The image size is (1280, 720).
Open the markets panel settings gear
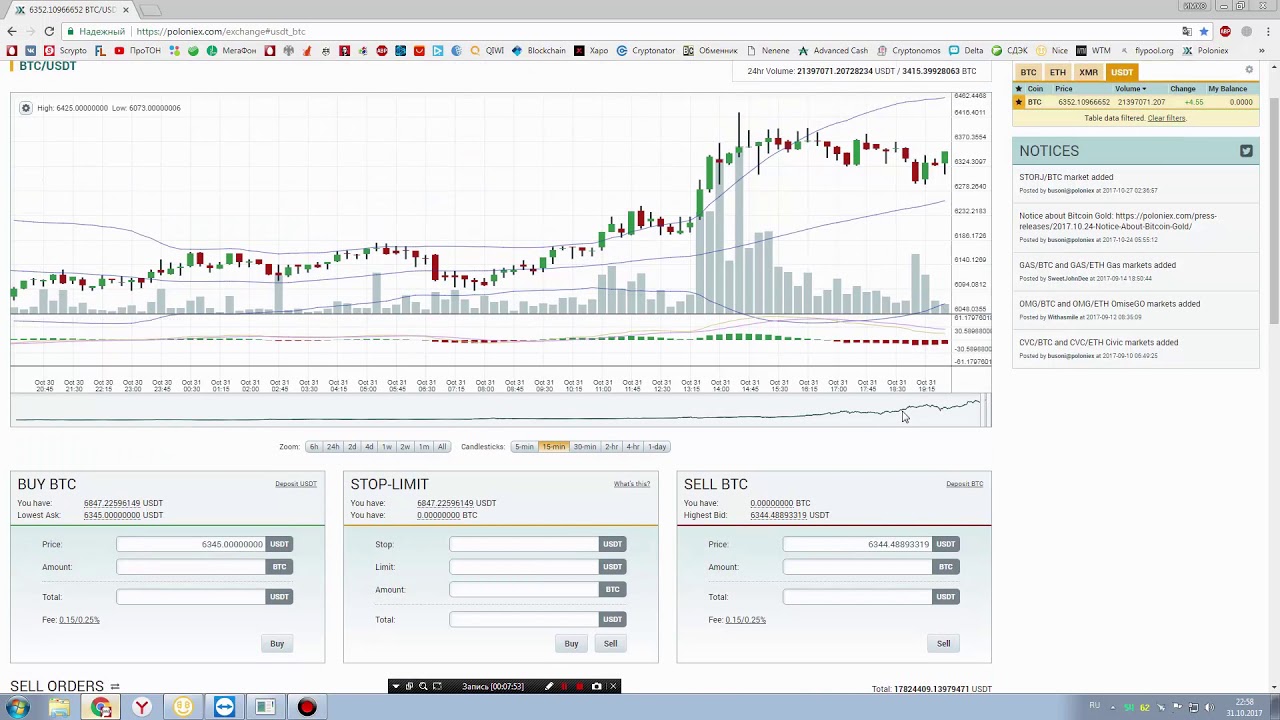coord(1249,70)
